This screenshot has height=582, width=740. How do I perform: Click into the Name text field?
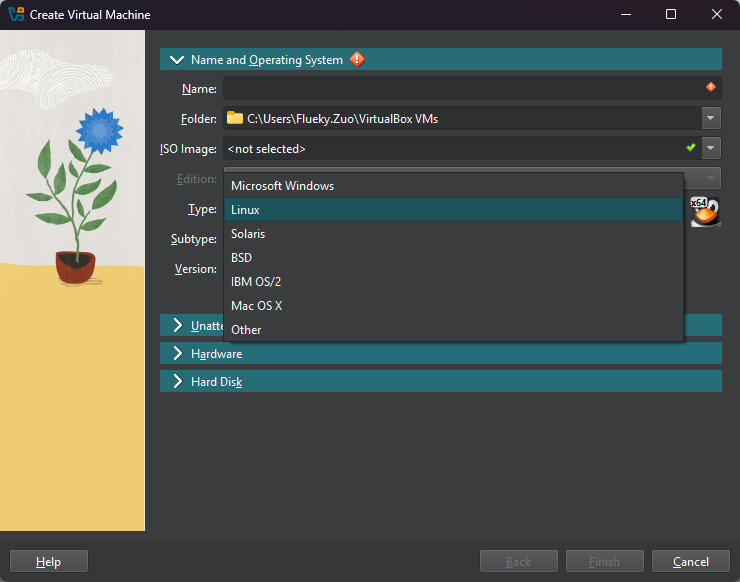[460, 88]
